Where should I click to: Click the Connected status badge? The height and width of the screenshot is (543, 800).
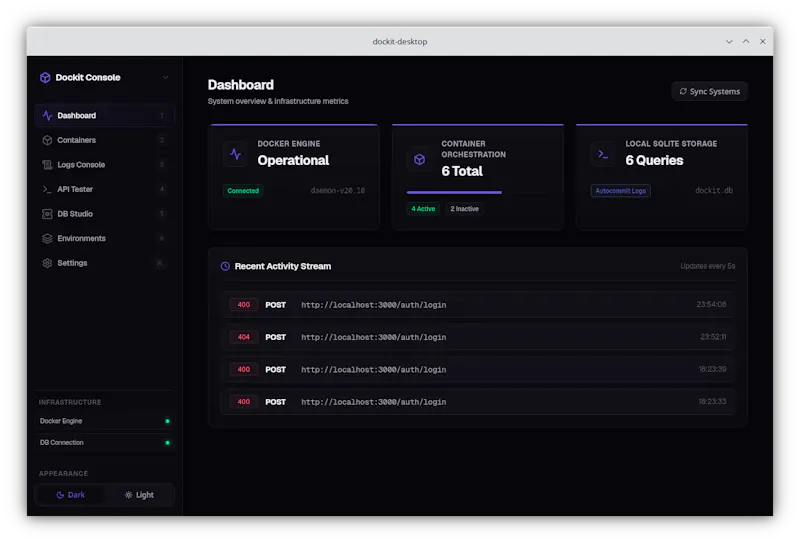coord(243,191)
